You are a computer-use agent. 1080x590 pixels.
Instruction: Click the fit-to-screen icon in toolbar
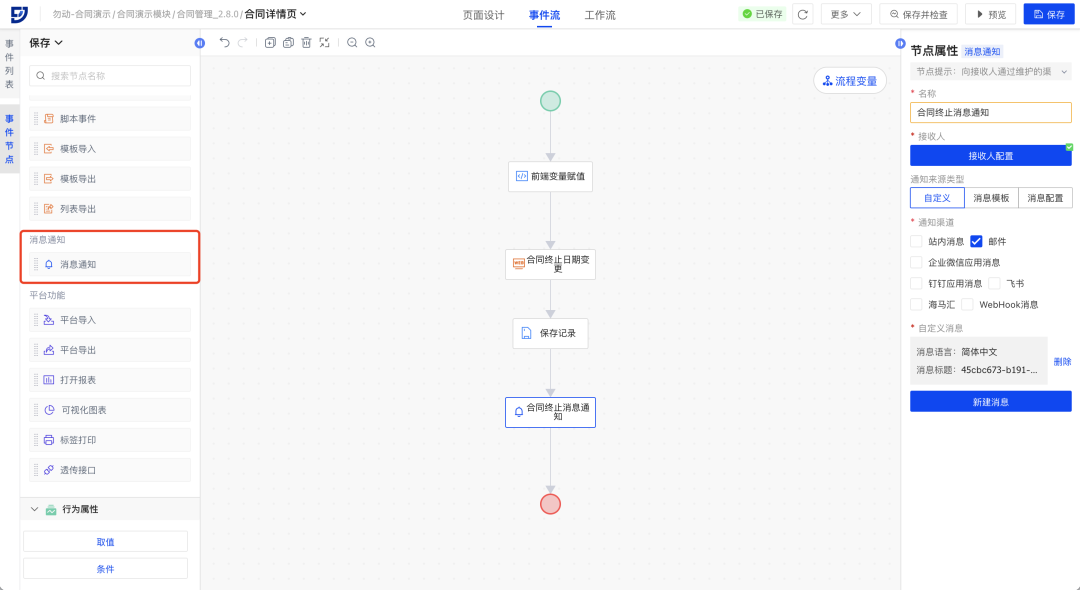point(324,43)
